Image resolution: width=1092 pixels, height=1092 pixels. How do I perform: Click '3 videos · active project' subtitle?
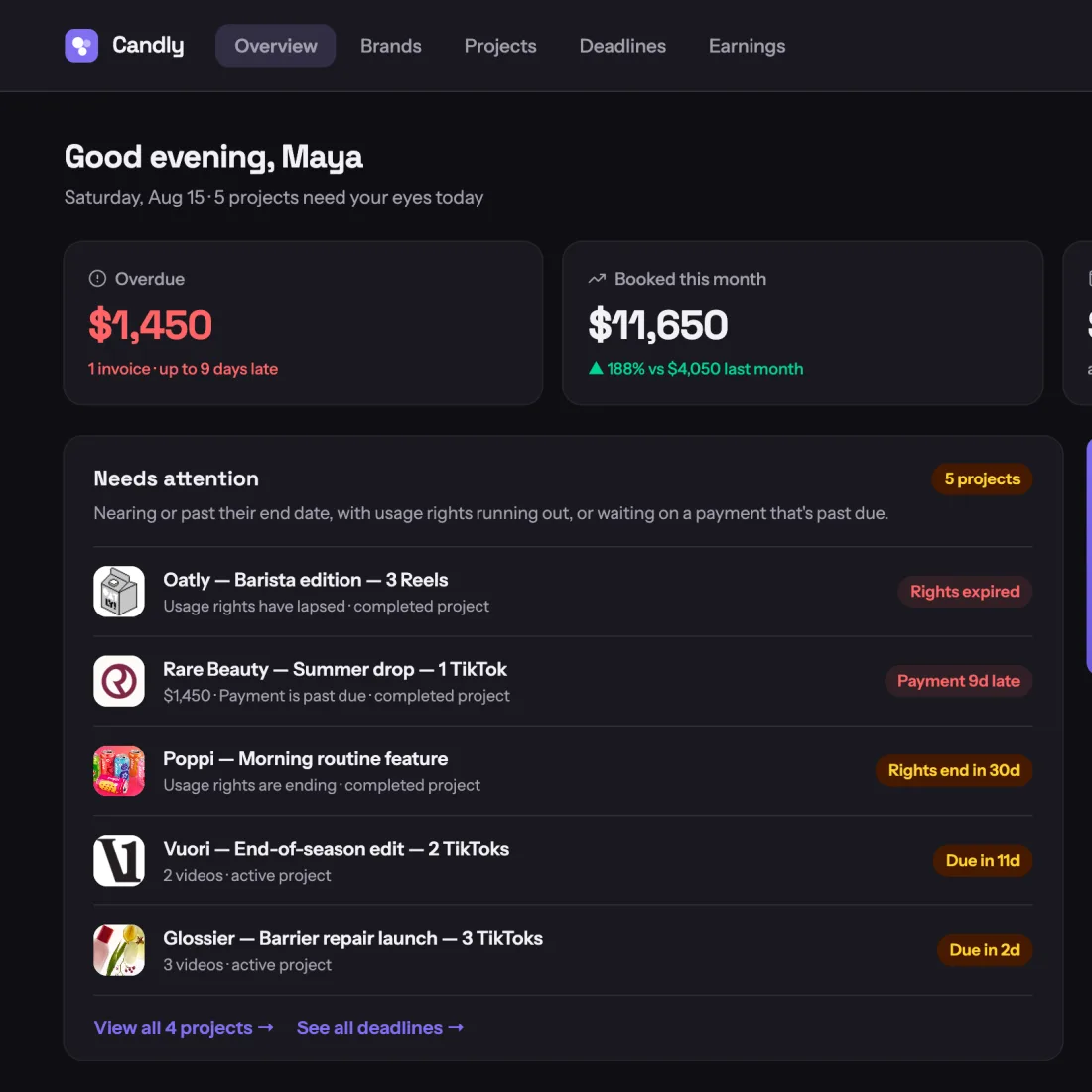pos(247,965)
